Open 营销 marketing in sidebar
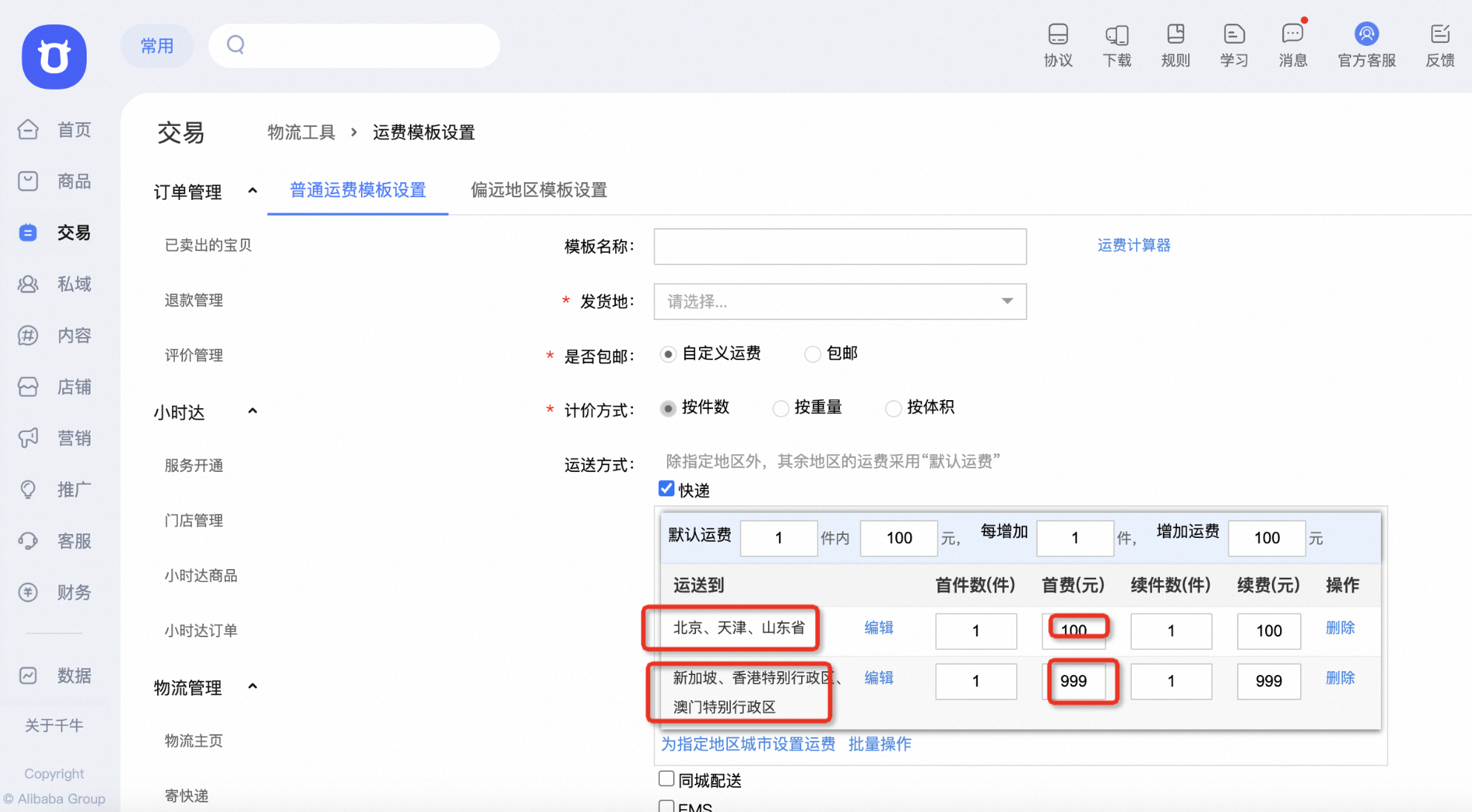Screen dimensions: 1472x812 point(55,438)
